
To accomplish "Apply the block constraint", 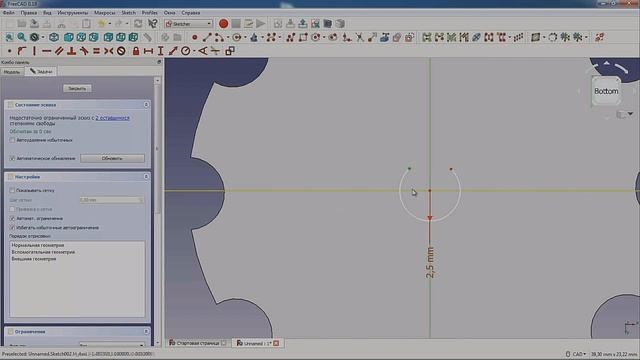I will tap(121, 51).
